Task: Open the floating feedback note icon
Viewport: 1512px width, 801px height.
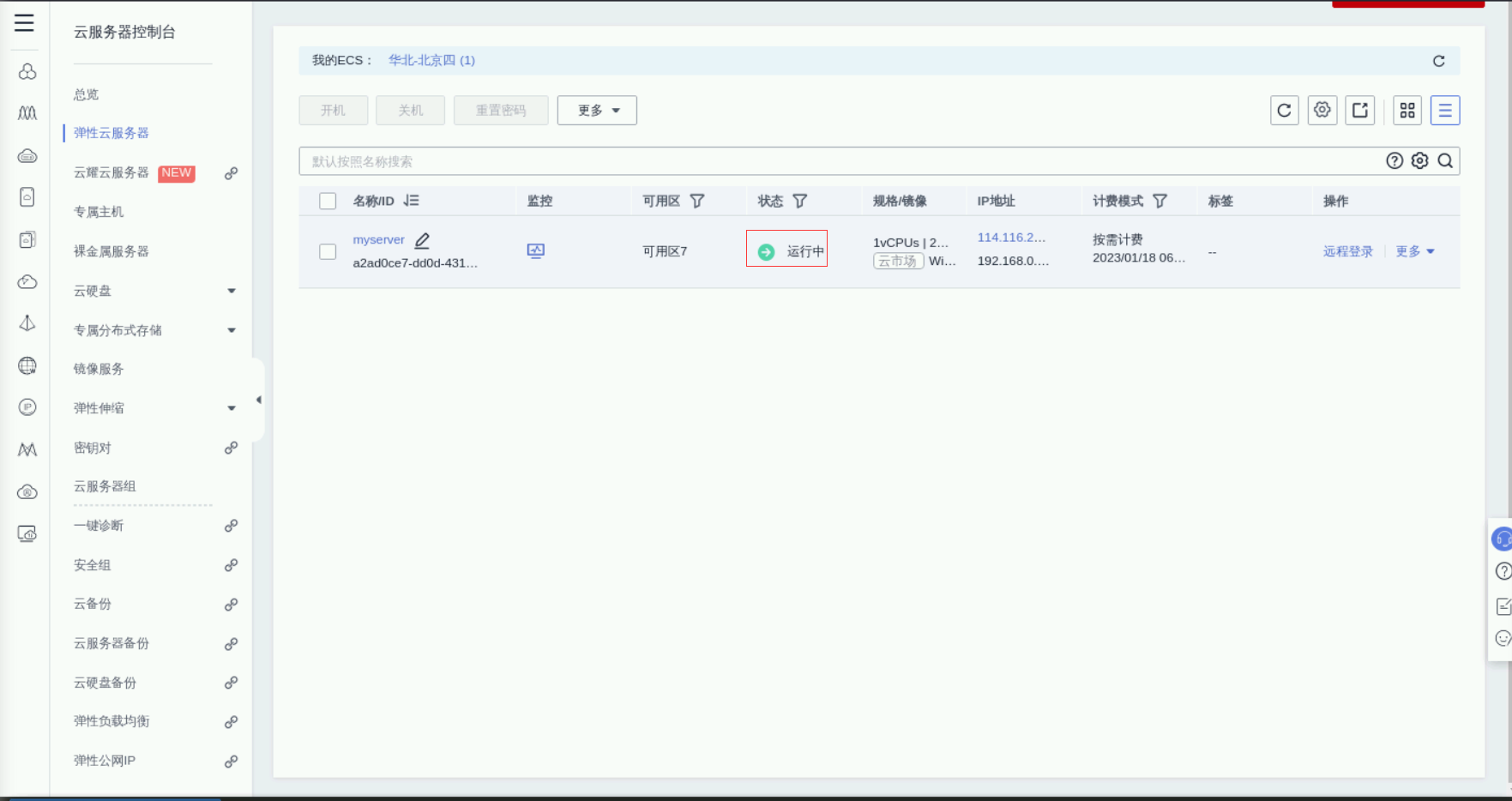Action: point(1503,606)
